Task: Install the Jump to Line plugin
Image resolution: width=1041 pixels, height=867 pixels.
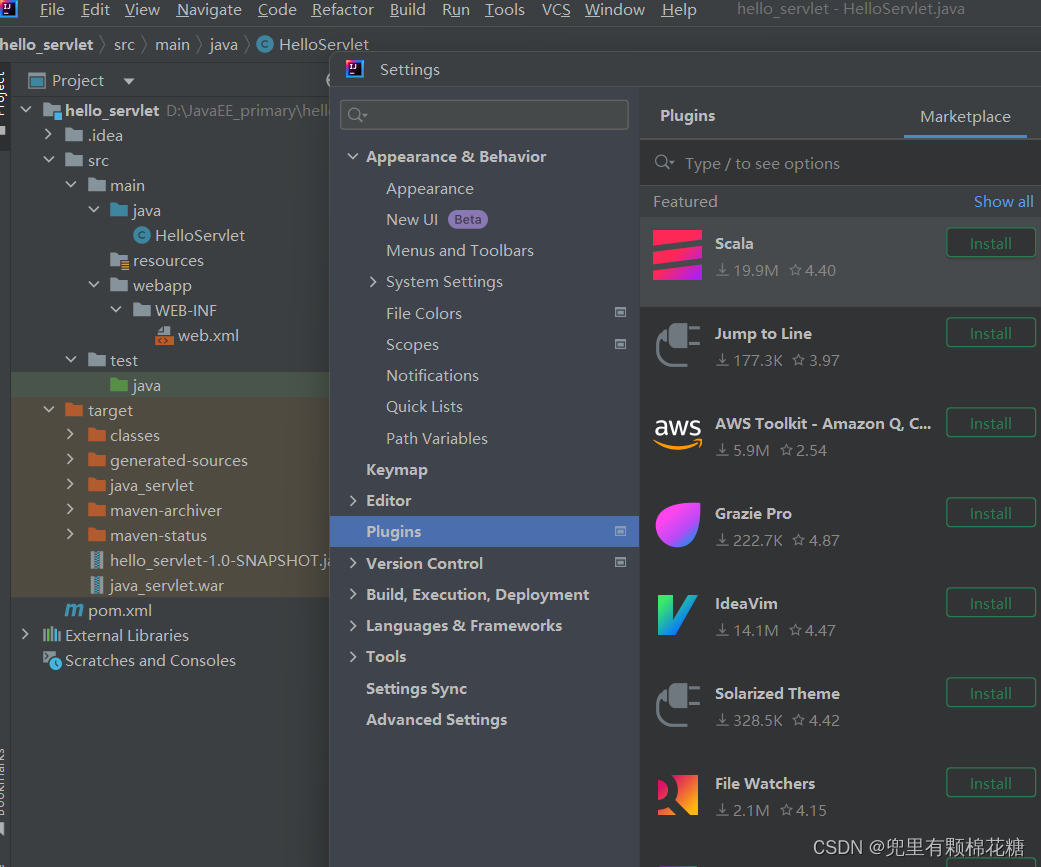Action: [991, 333]
